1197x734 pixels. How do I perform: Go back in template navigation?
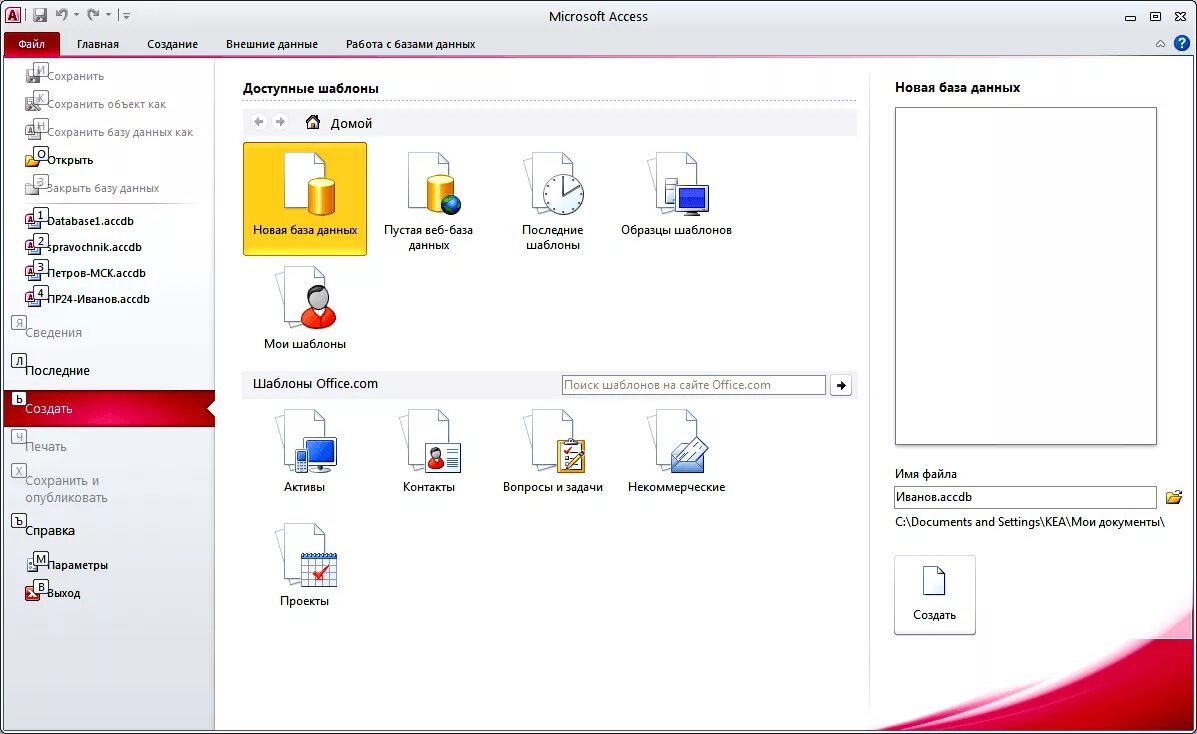pyautogui.click(x=259, y=122)
